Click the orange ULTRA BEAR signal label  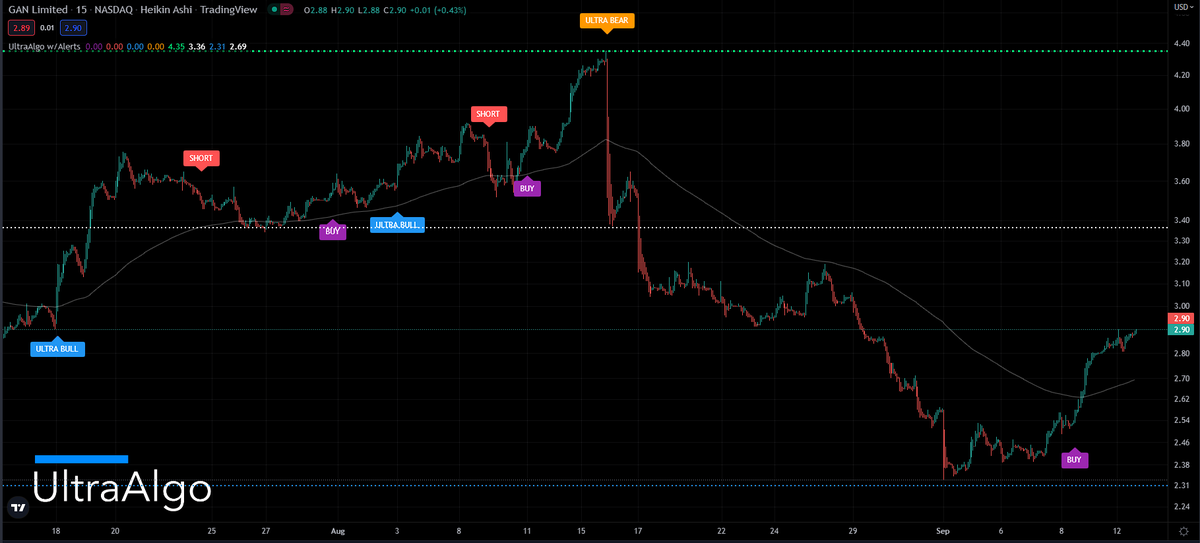click(607, 20)
